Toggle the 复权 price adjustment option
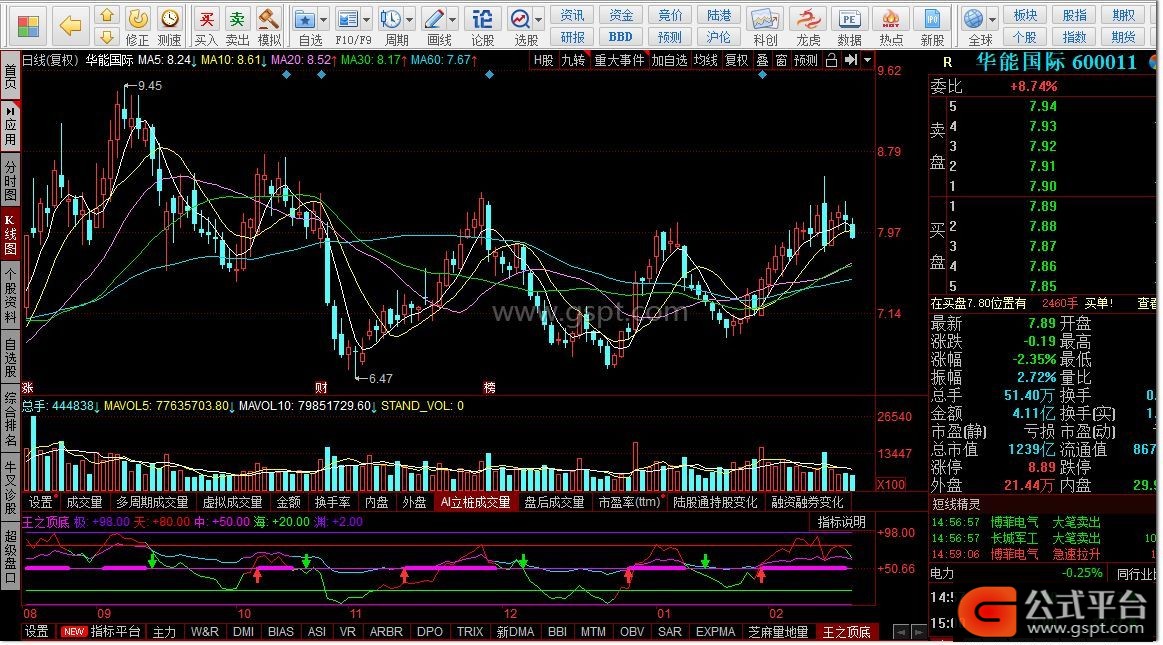Viewport: 1163px width, 645px height. (x=737, y=60)
